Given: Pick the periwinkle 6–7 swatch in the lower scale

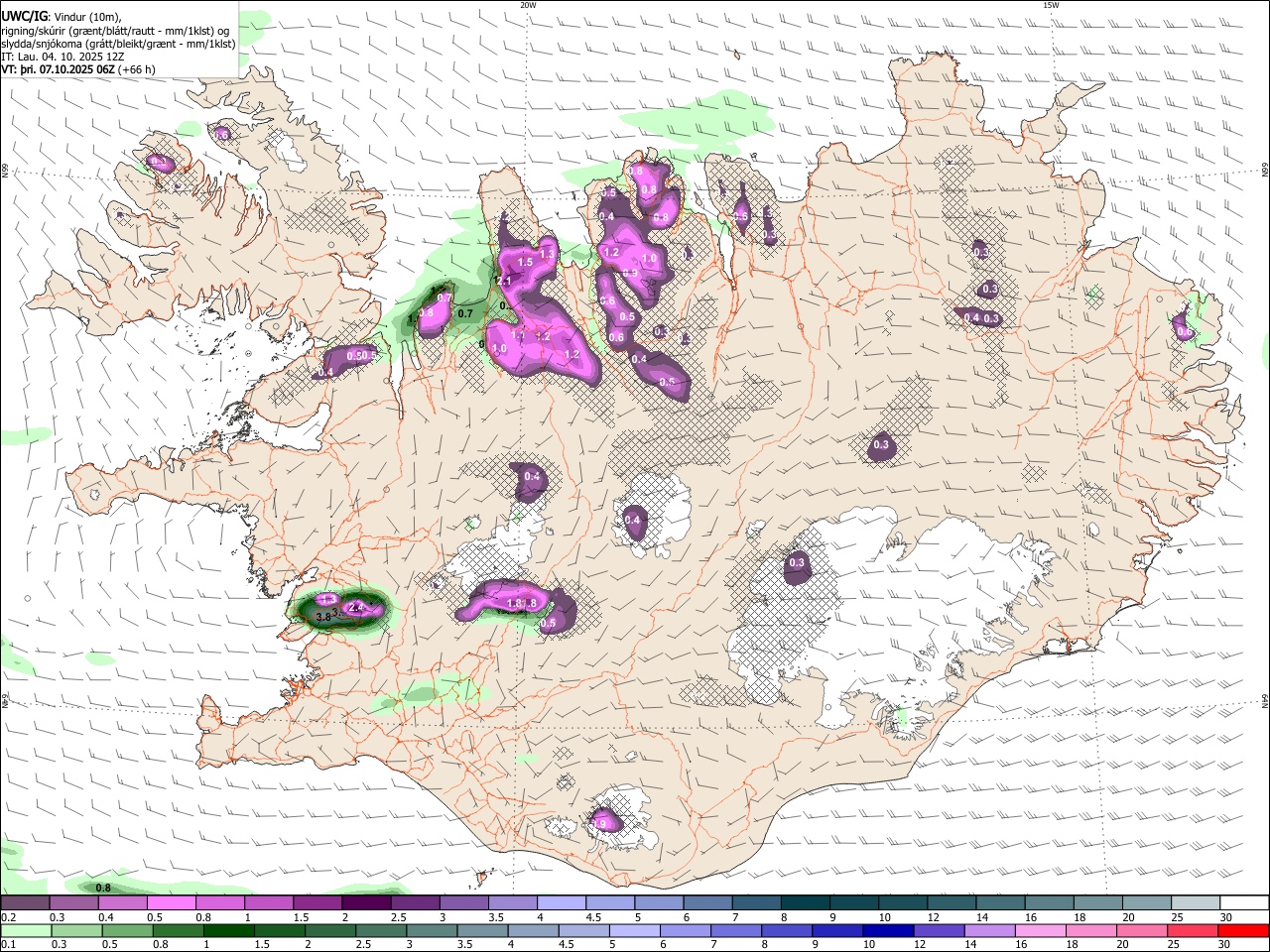Looking at the screenshot, I should (x=685, y=930).
